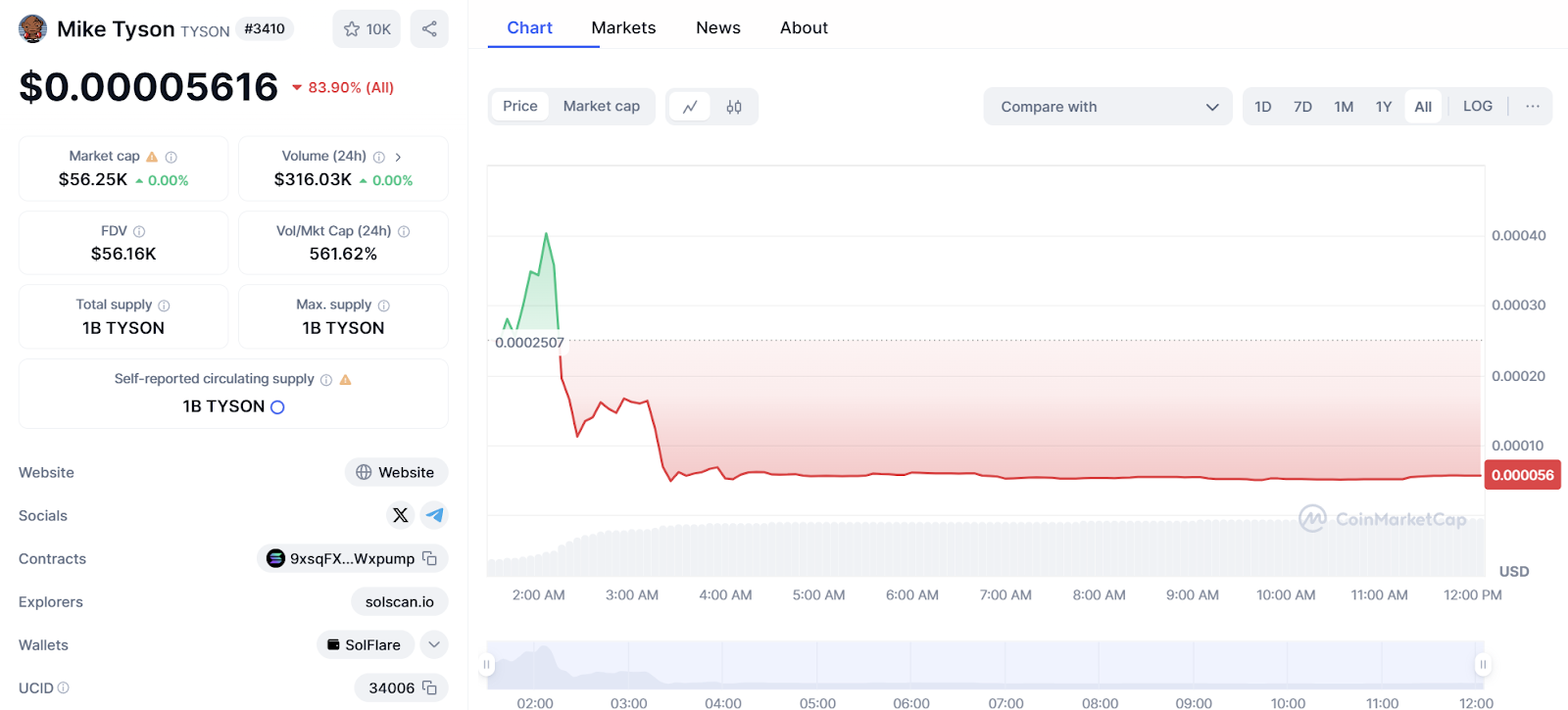
Task: Switch to candlestick chart view
Action: point(734,107)
